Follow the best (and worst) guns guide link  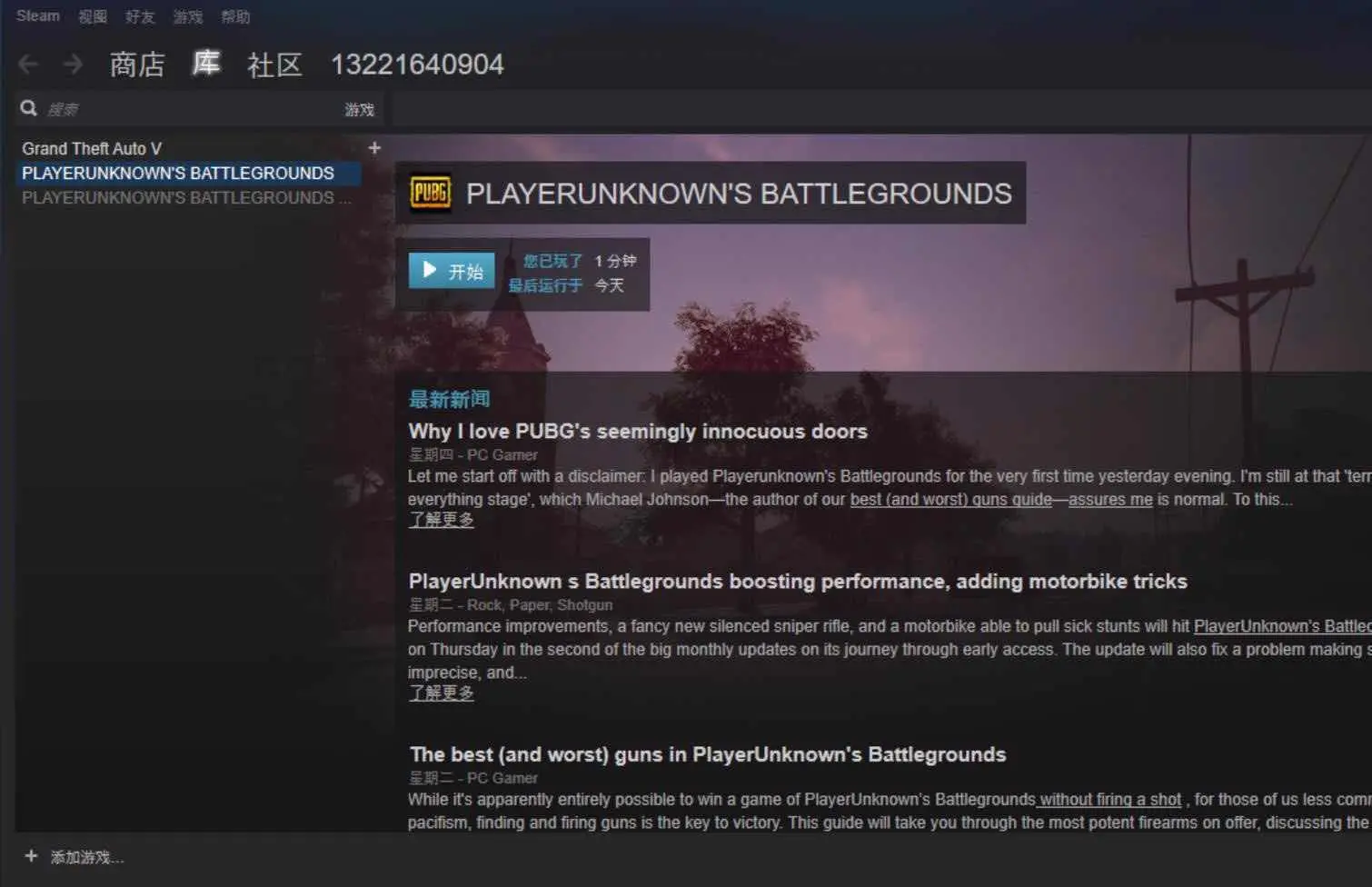(x=950, y=499)
